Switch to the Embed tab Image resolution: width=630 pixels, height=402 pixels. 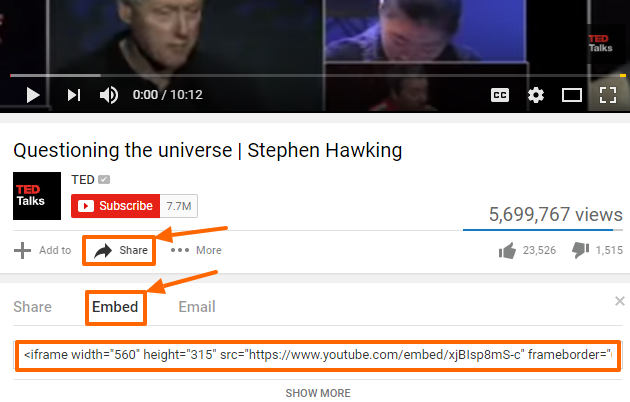tap(115, 307)
